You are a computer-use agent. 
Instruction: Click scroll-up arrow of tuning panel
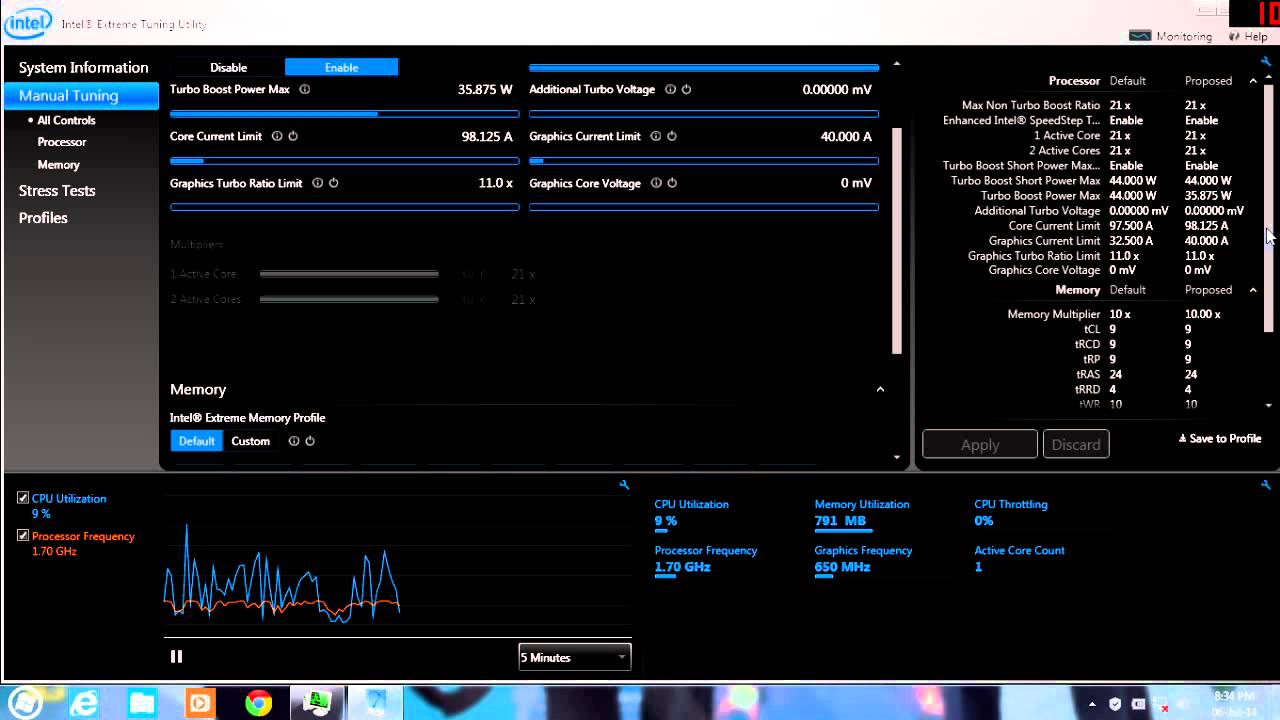click(x=896, y=64)
